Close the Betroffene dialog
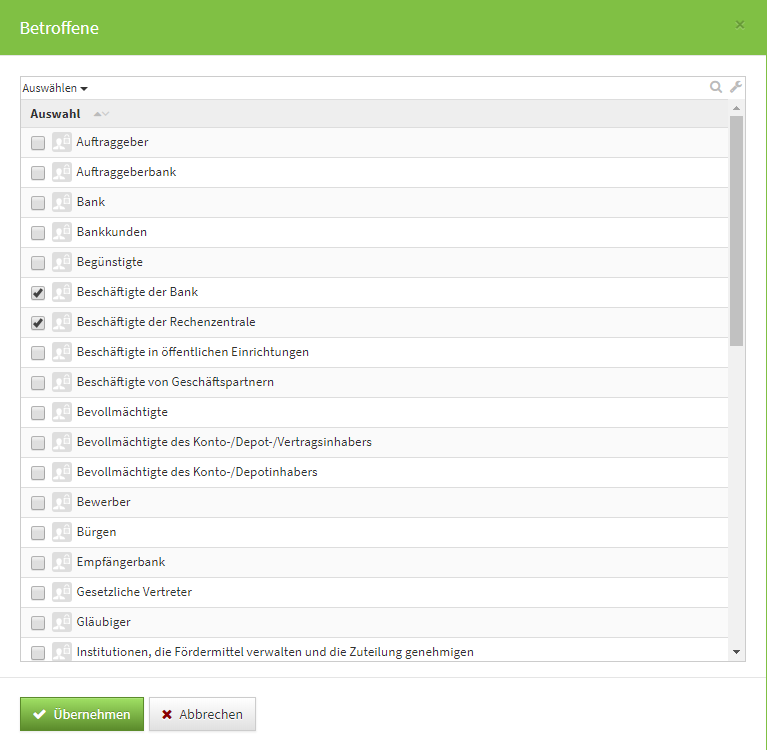 740,25
